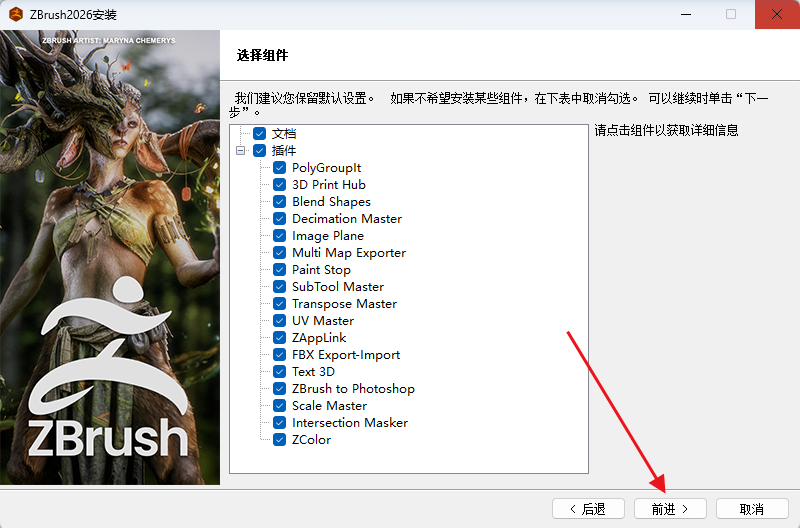
Task: Toggle the Decimation Master checkbox
Action: click(280, 219)
